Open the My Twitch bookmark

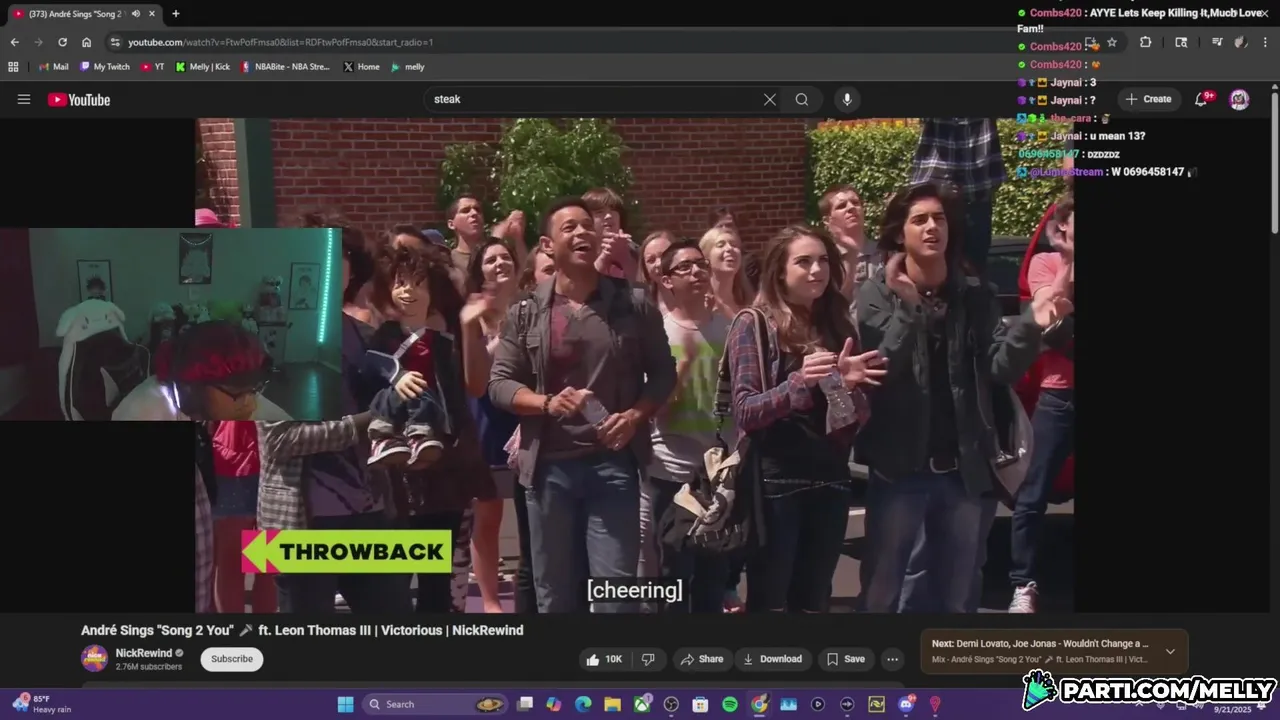pos(105,67)
